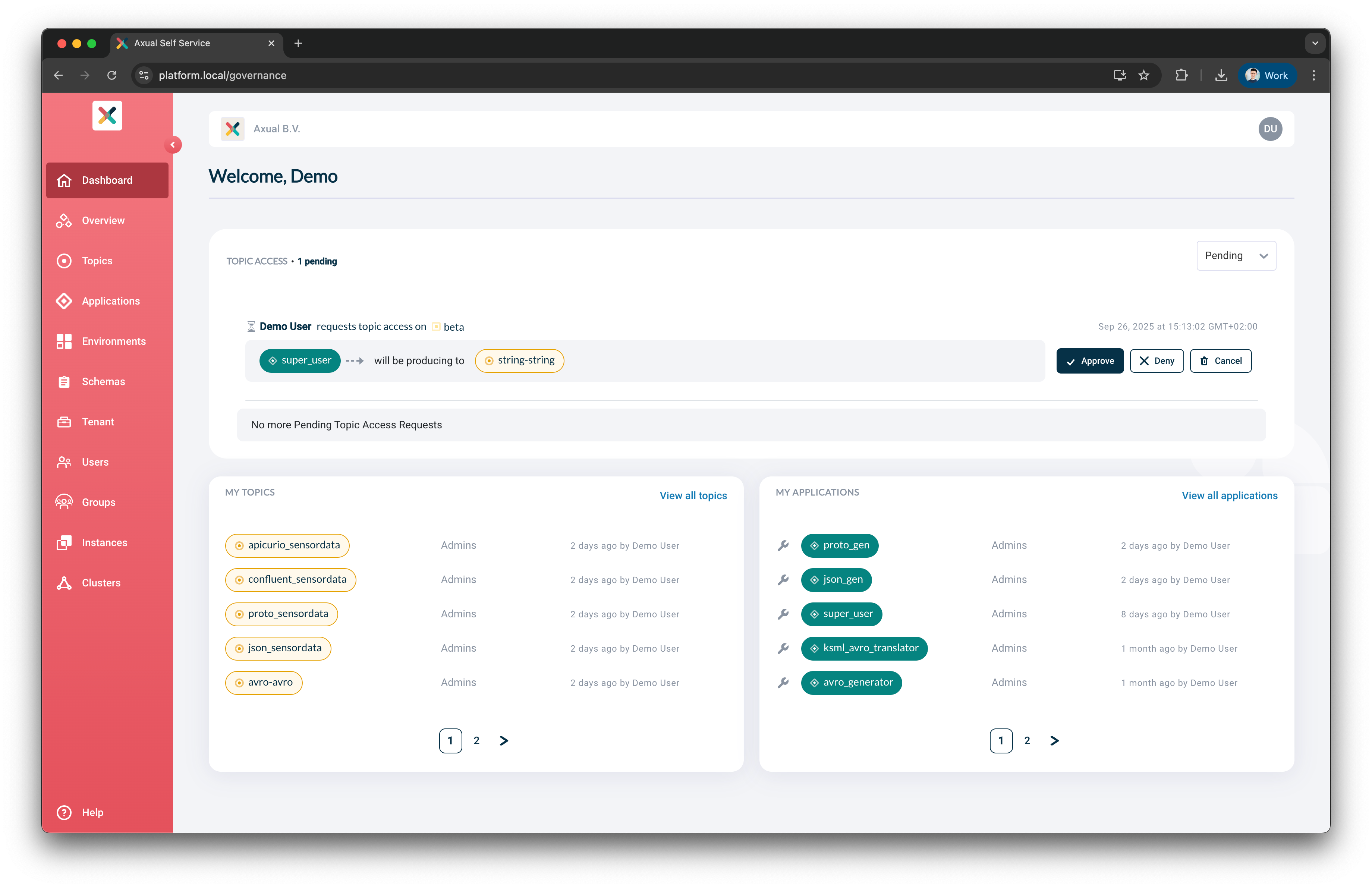Click the DU user avatar
Screen dimensions: 1372x888
pyautogui.click(x=1270, y=129)
